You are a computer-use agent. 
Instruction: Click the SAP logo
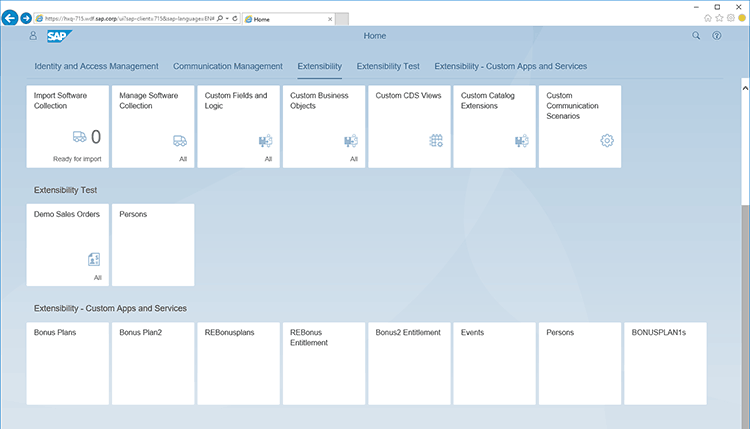pyautogui.click(x=59, y=36)
